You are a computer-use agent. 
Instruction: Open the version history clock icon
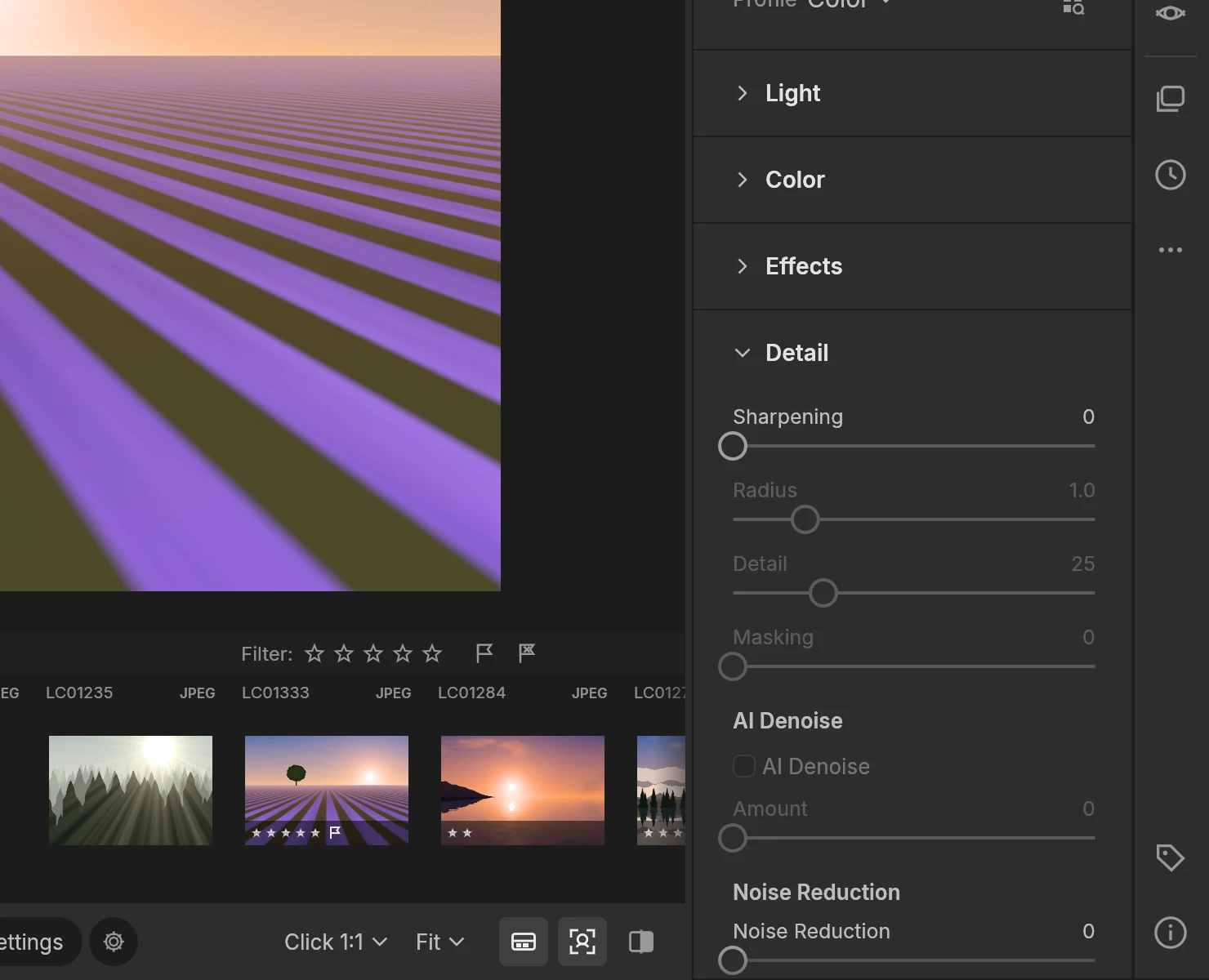1170,175
